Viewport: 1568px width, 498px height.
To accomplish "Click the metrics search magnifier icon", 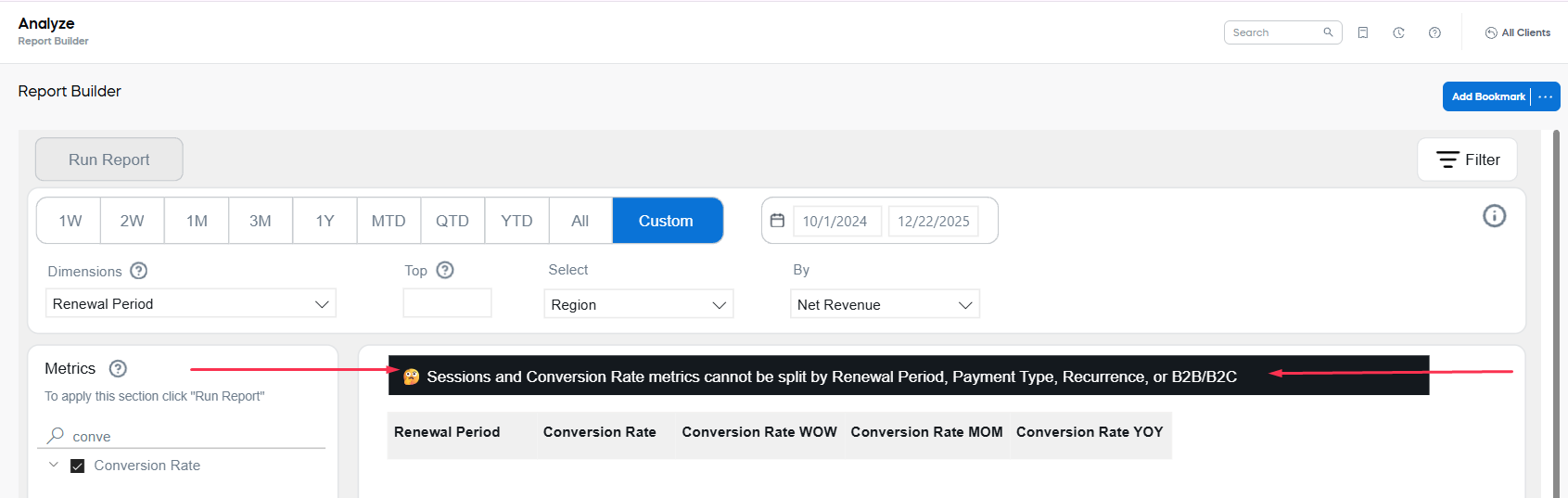I will point(56,435).
